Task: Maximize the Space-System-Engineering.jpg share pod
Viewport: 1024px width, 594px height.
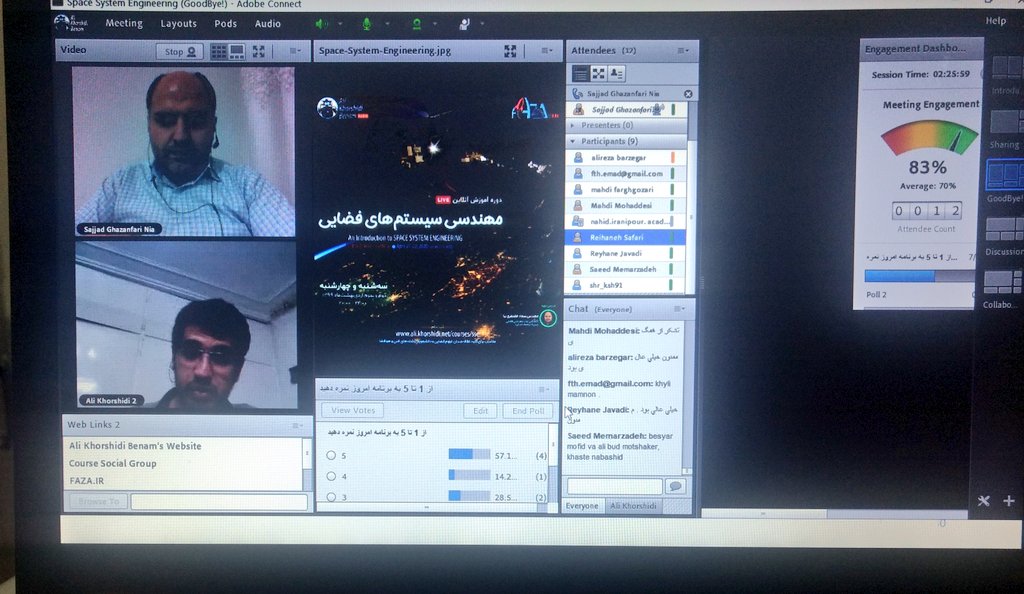Action: [510, 51]
